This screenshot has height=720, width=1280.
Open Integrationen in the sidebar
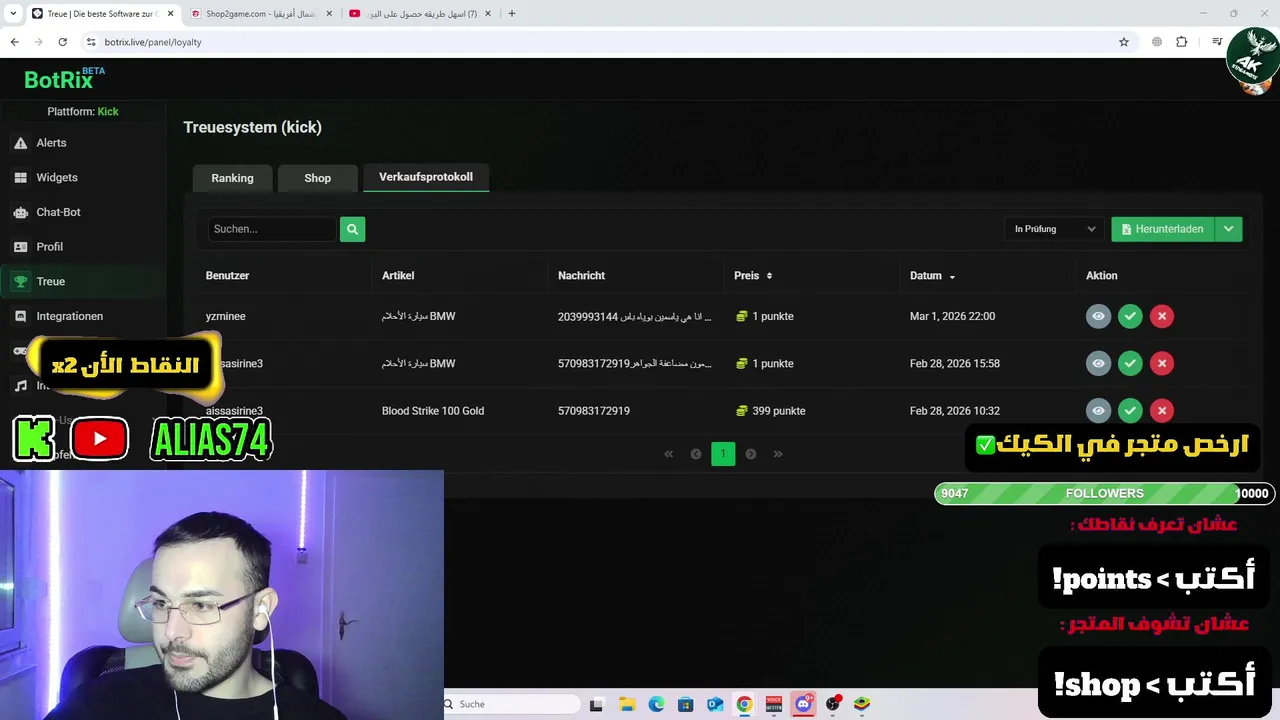coord(69,316)
